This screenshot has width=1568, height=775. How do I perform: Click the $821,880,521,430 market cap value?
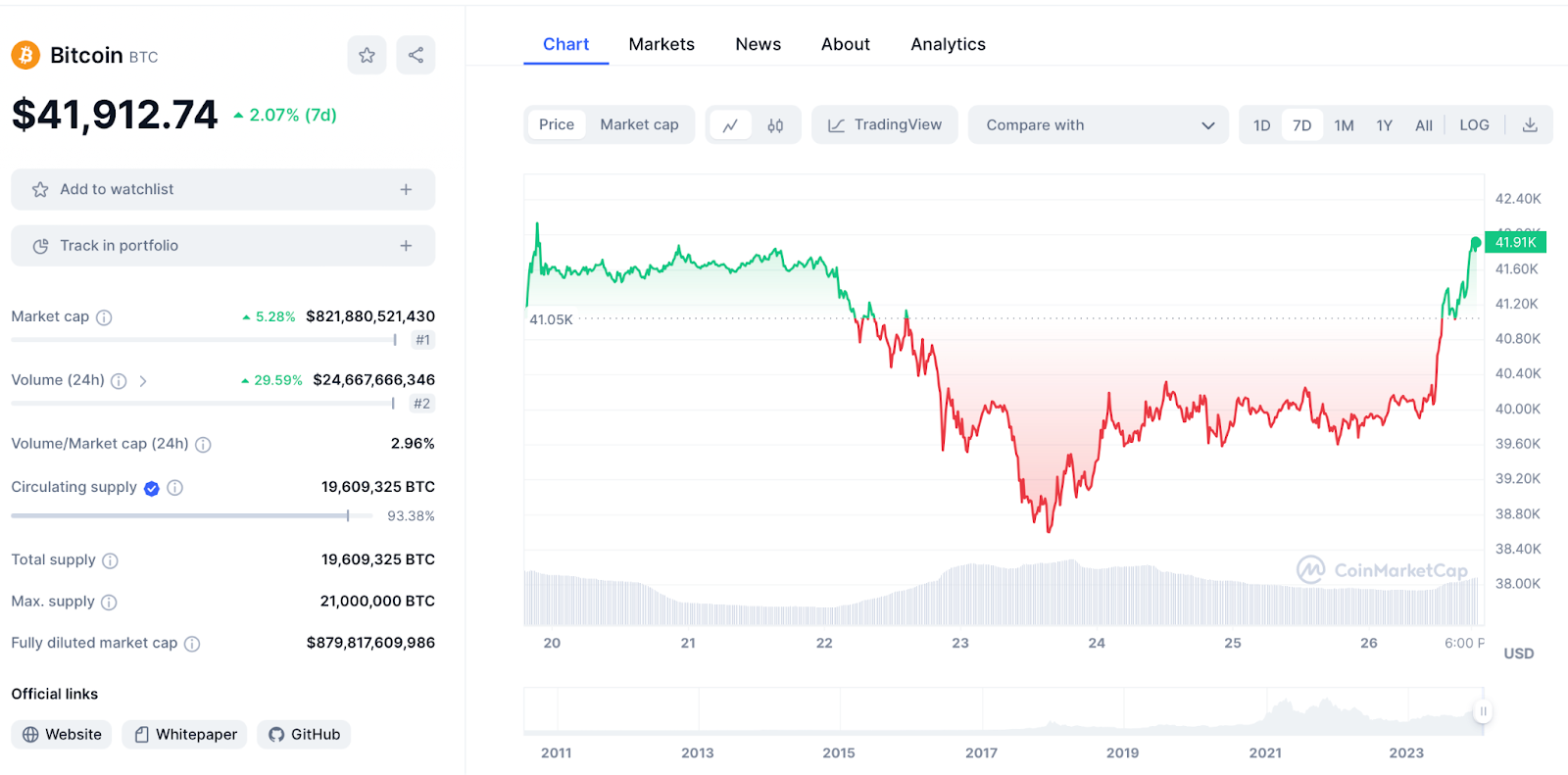(x=370, y=316)
